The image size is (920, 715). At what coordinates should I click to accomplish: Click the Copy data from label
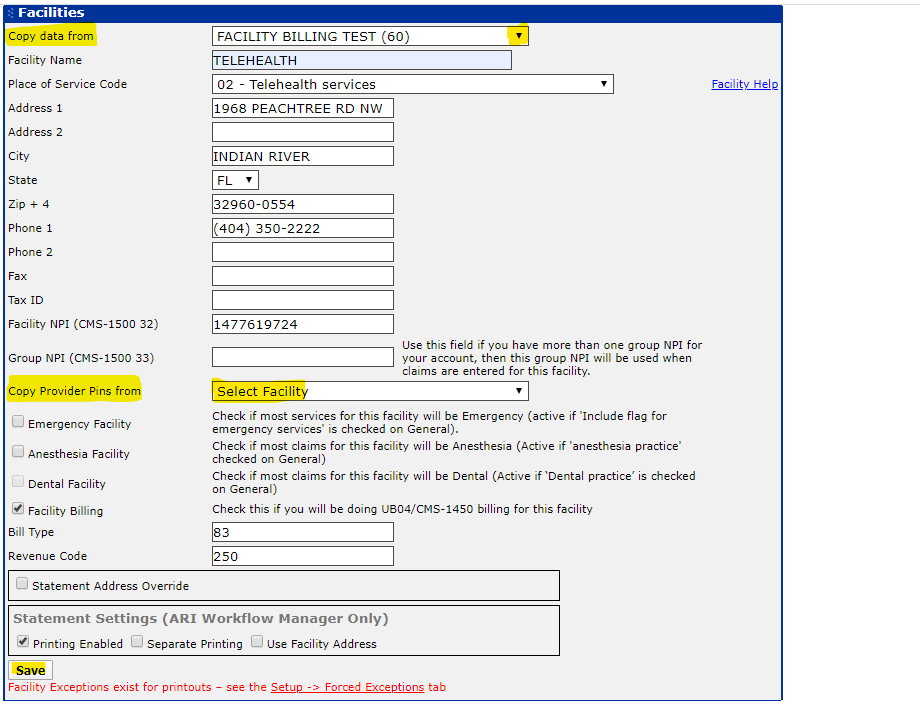[x=50, y=36]
